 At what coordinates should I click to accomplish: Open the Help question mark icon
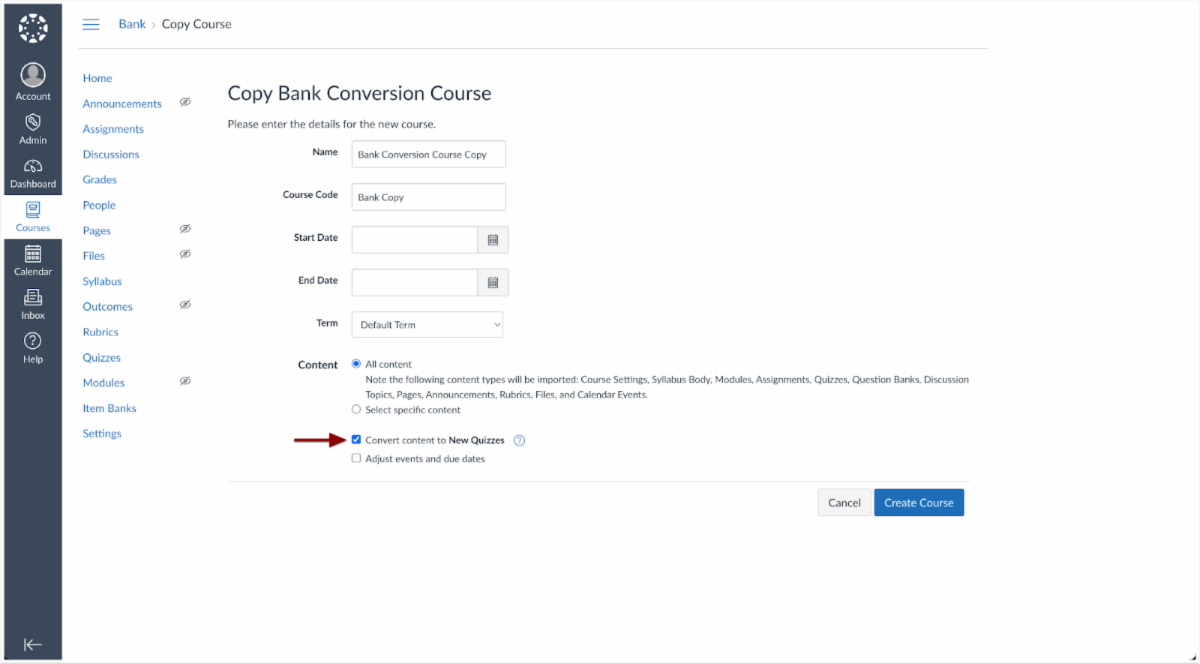pos(33,342)
